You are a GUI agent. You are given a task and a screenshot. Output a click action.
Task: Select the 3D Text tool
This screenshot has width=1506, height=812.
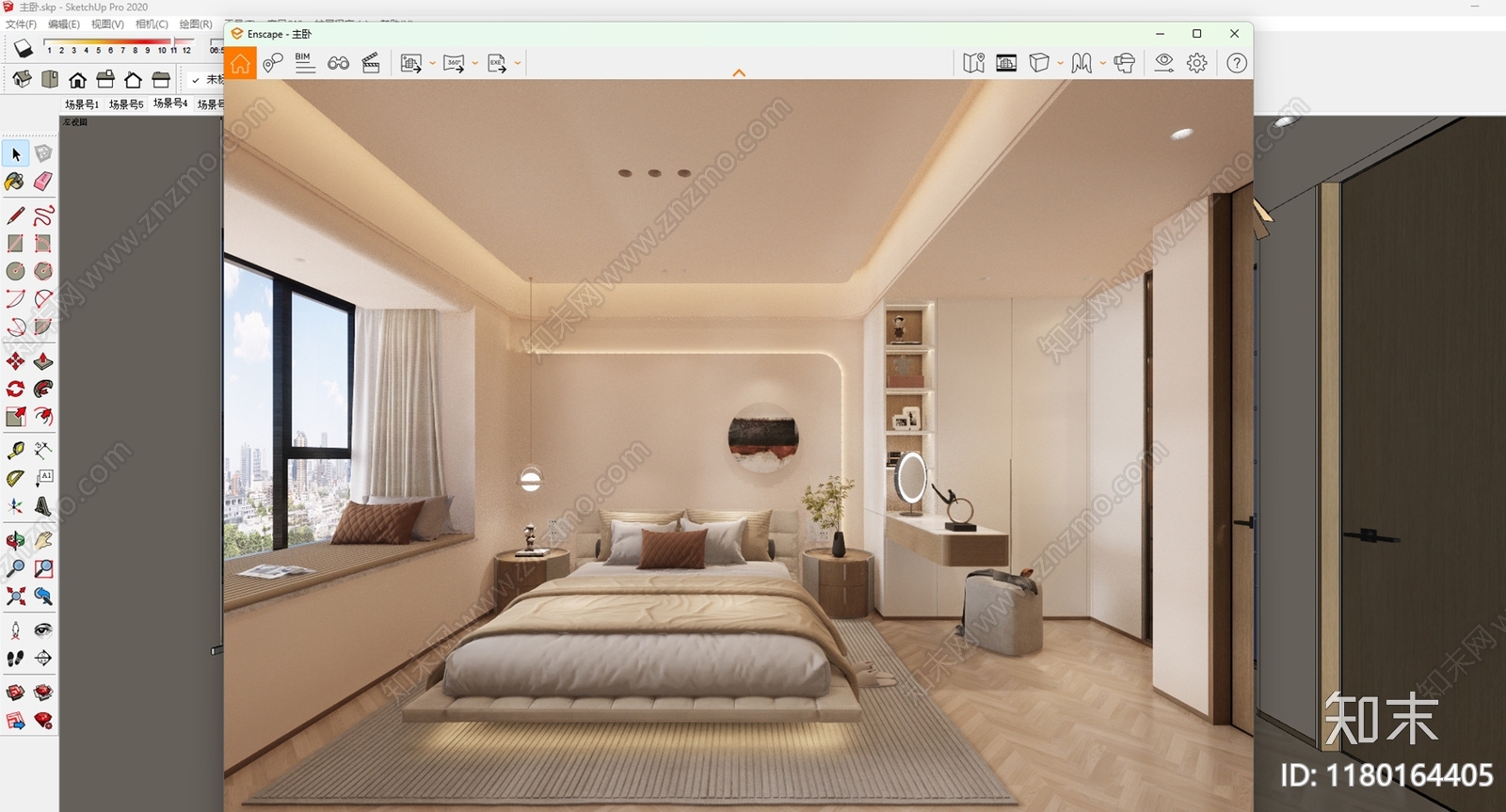[43, 506]
